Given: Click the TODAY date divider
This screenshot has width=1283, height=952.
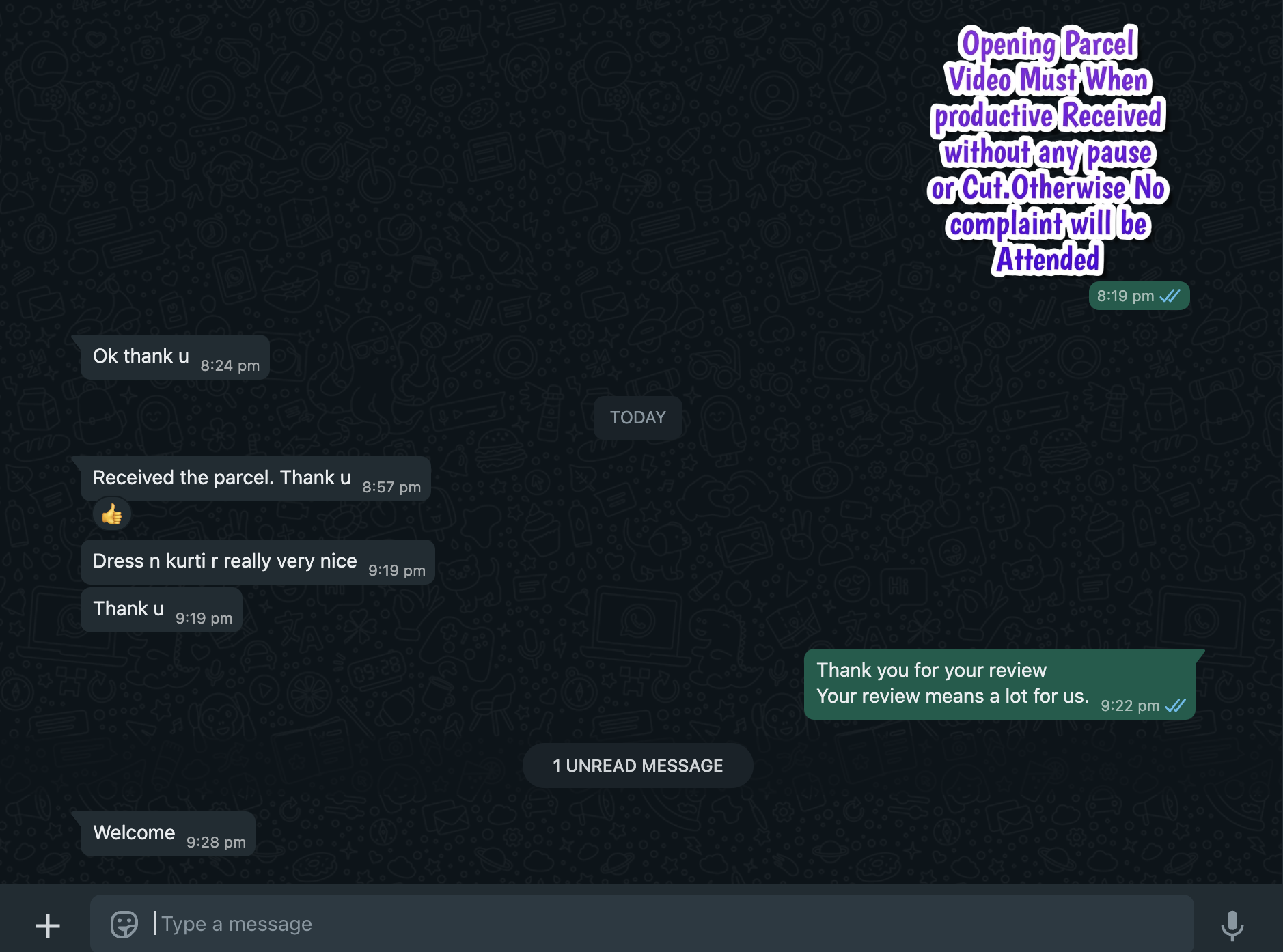Looking at the screenshot, I should point(637,417).
